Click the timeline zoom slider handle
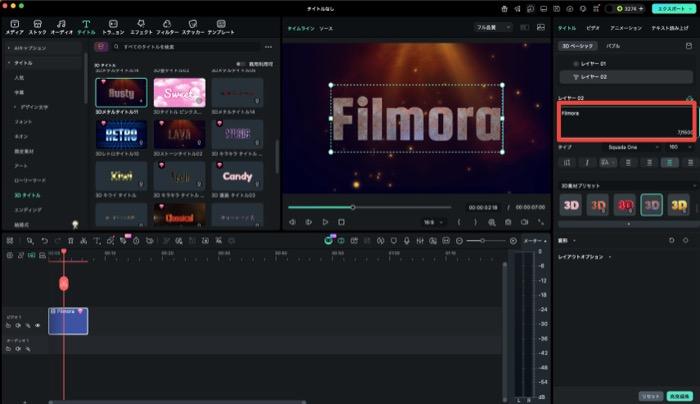The width and height of the screenshot is (700, 404). (x=482, y=241)
